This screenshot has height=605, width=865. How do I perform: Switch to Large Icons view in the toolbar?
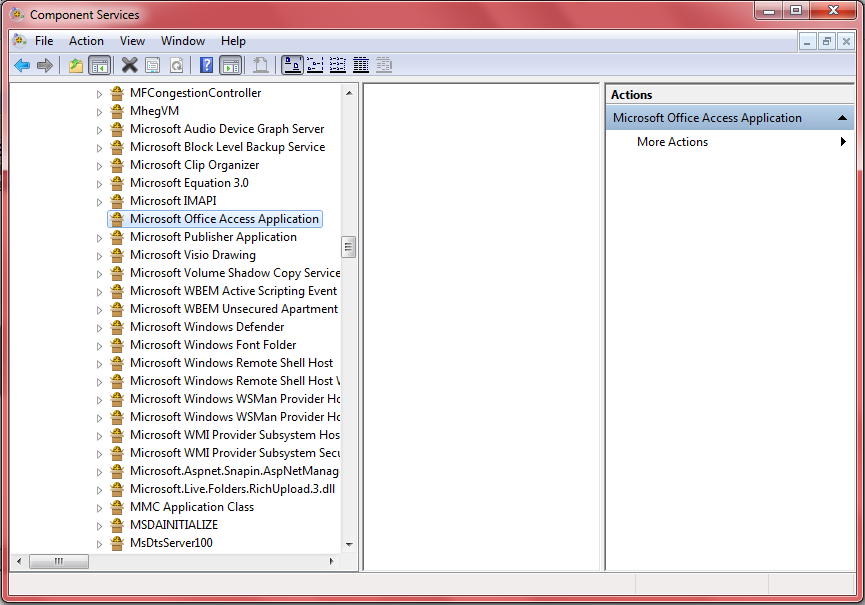pos(292,66)
